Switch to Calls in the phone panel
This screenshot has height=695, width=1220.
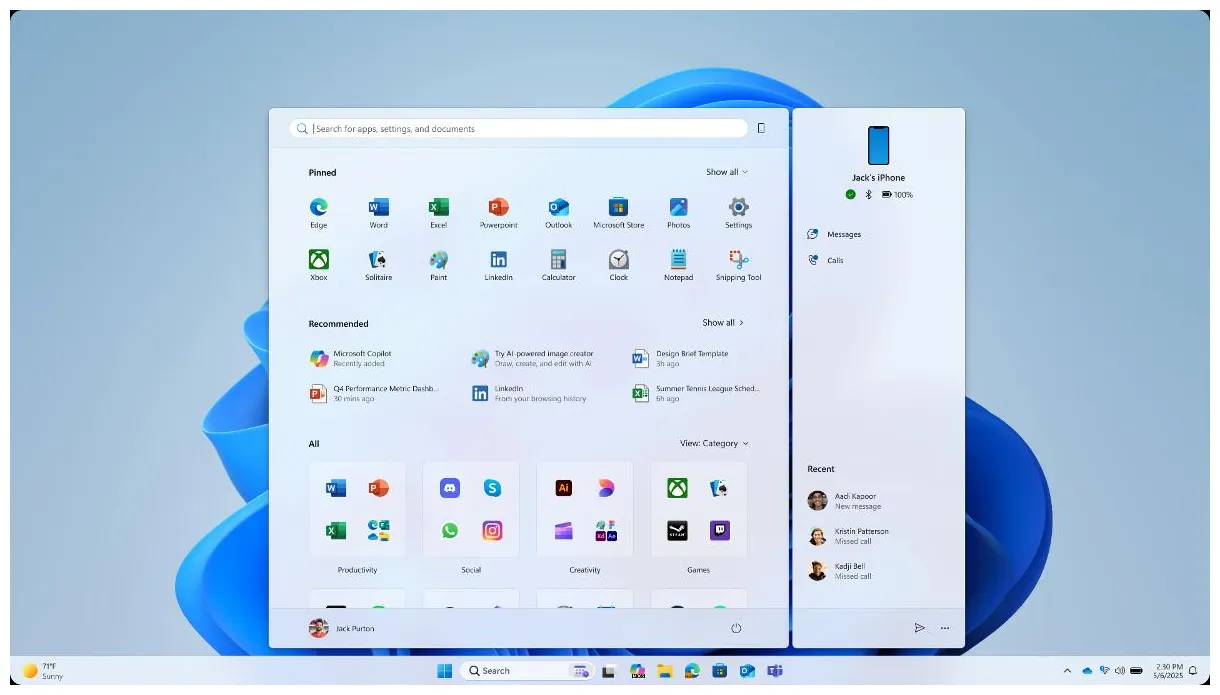coord(831,260)
